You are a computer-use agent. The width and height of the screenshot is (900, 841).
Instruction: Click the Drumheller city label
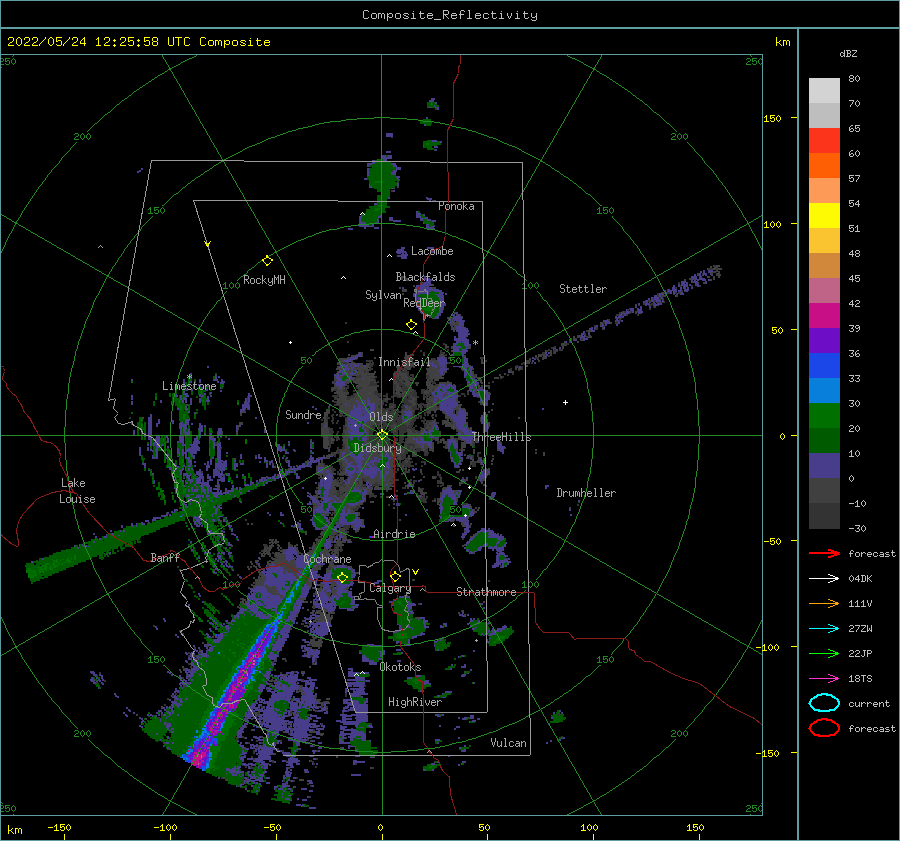586,493
